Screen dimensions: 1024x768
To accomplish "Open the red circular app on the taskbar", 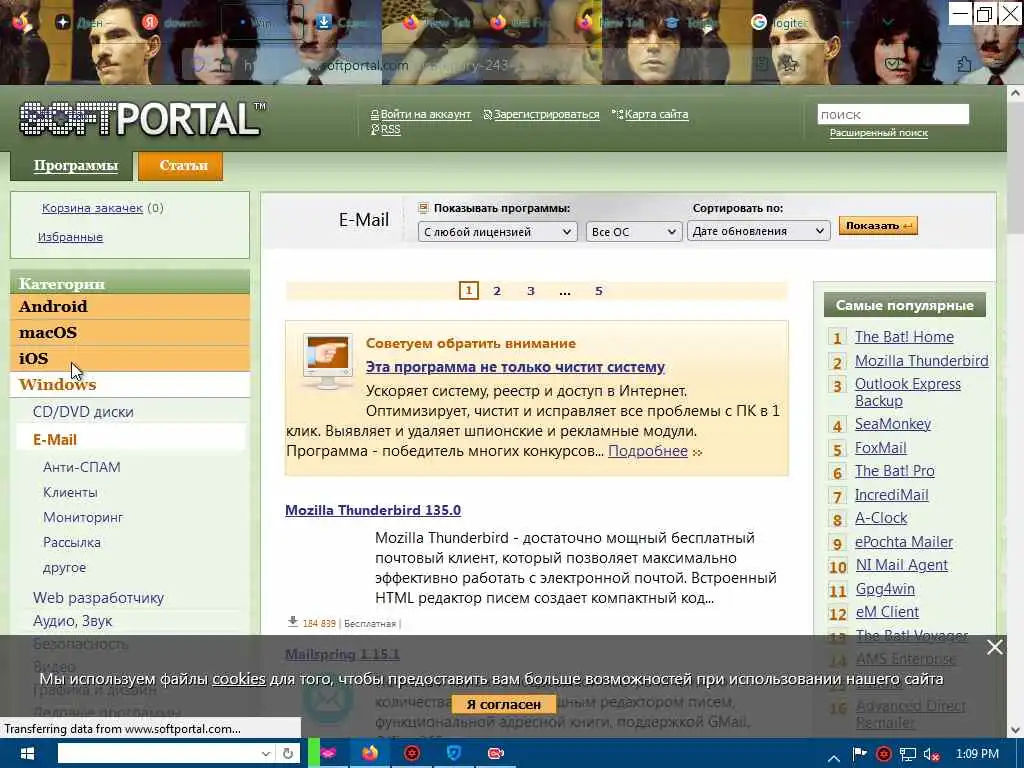I will click(411, 754).
